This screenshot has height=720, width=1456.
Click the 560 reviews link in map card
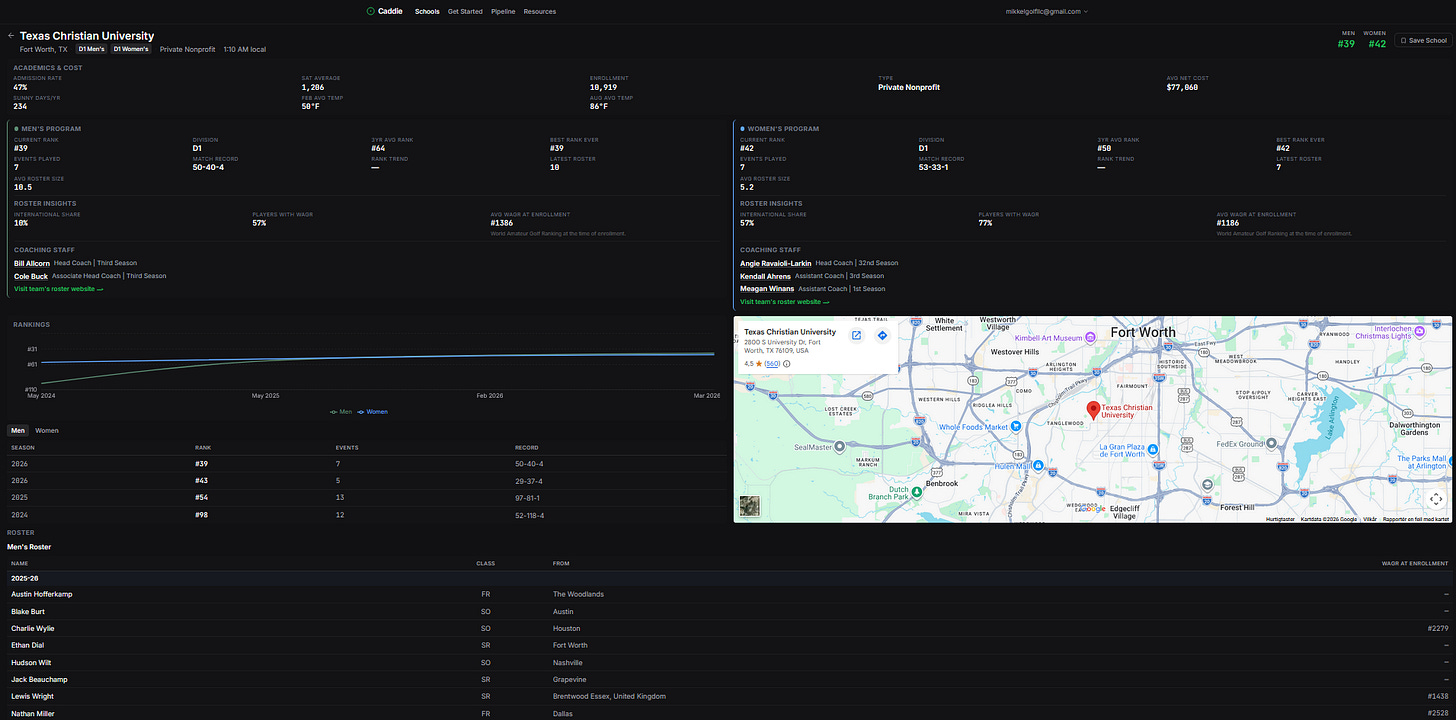click(x=773, y=364)
